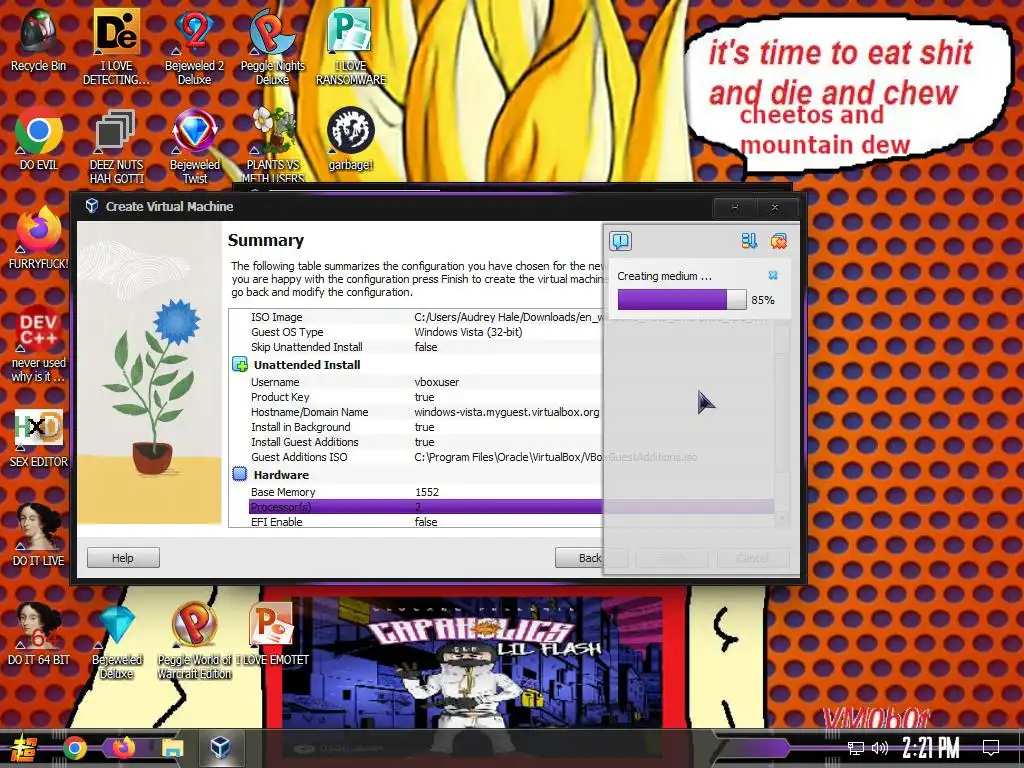The height and width of the screenshot is (768, 1024).
Task: Click the Hardware section chip icon
Action: coord(240,474)
